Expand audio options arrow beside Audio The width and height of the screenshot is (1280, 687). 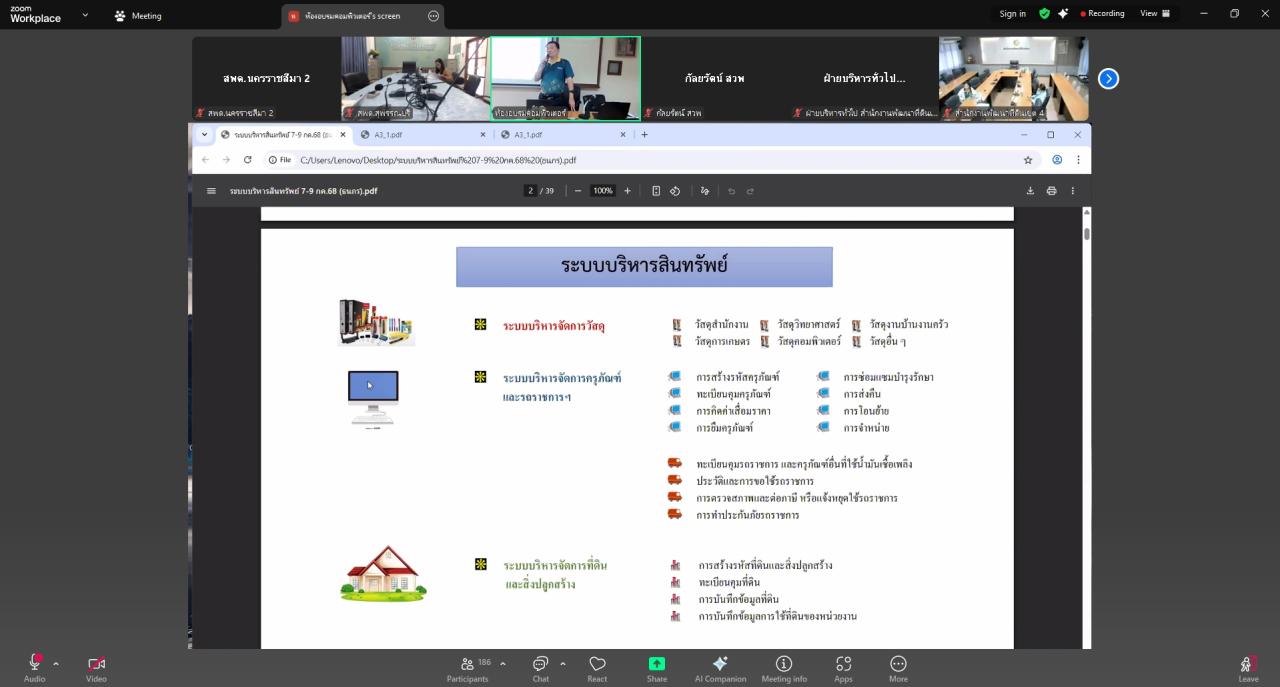pyautogui.click(x=56, y=663)
